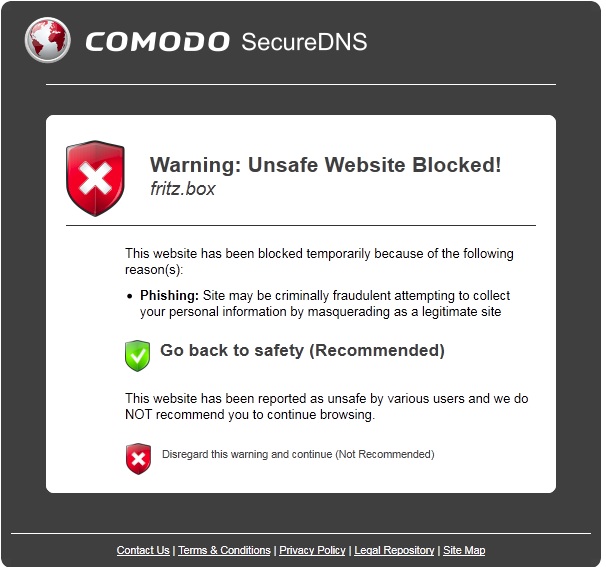Disregard this warning and continue link
Image resolution: width=606 pixels, height=567 pixels.
click(x=298, y=454)
